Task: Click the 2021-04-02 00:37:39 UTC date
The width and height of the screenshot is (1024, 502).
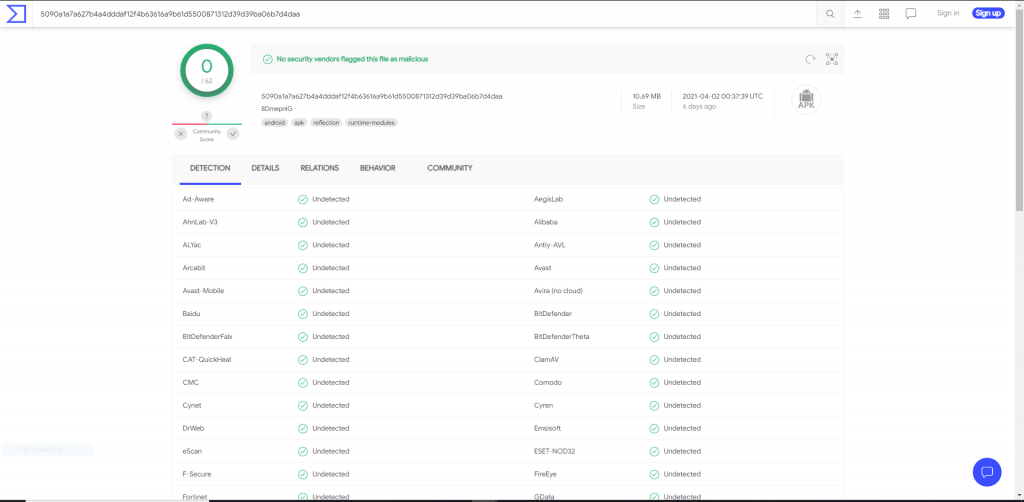Action: coord(722,96)
